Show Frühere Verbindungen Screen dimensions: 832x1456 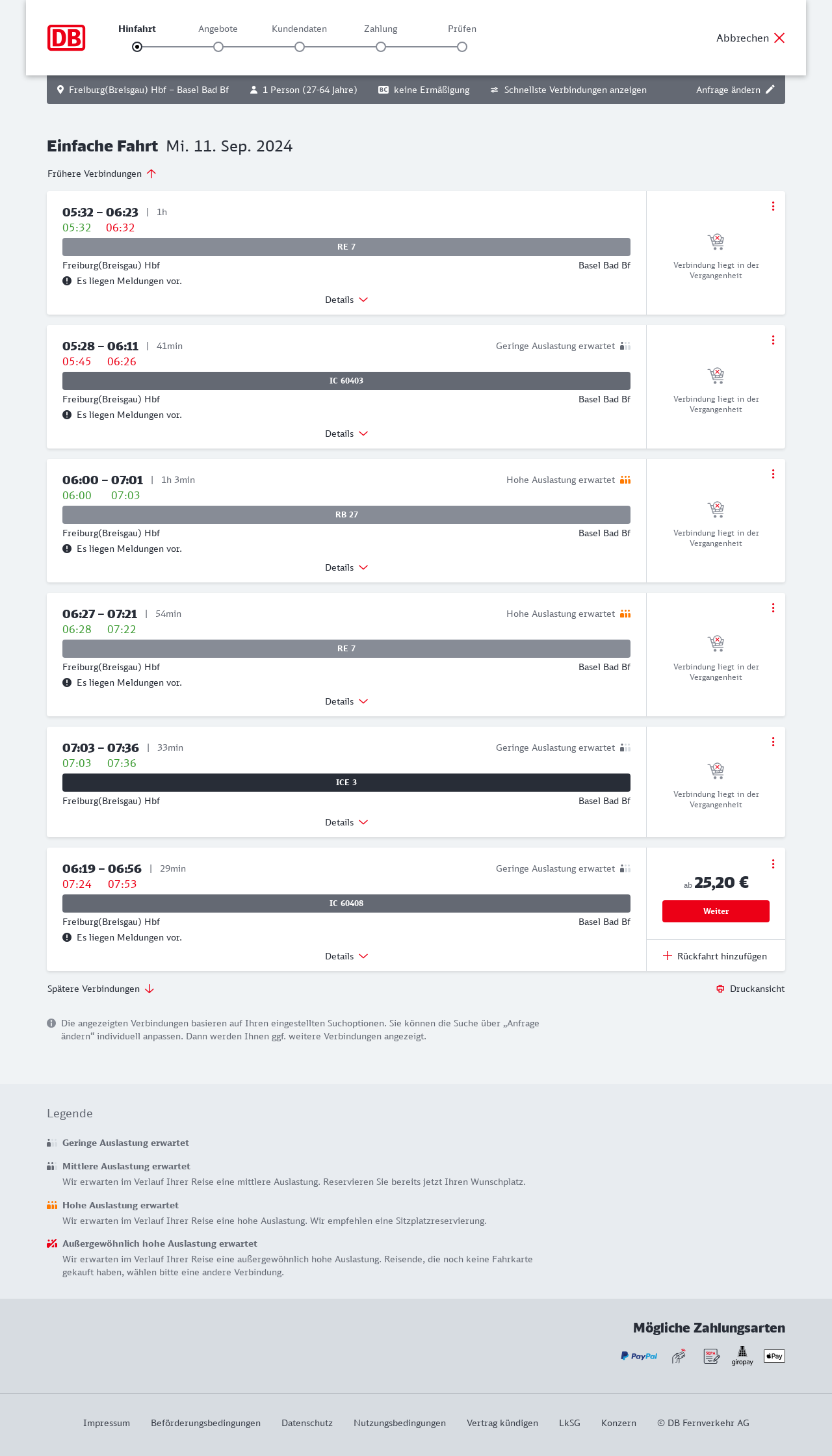pos(102,174)
